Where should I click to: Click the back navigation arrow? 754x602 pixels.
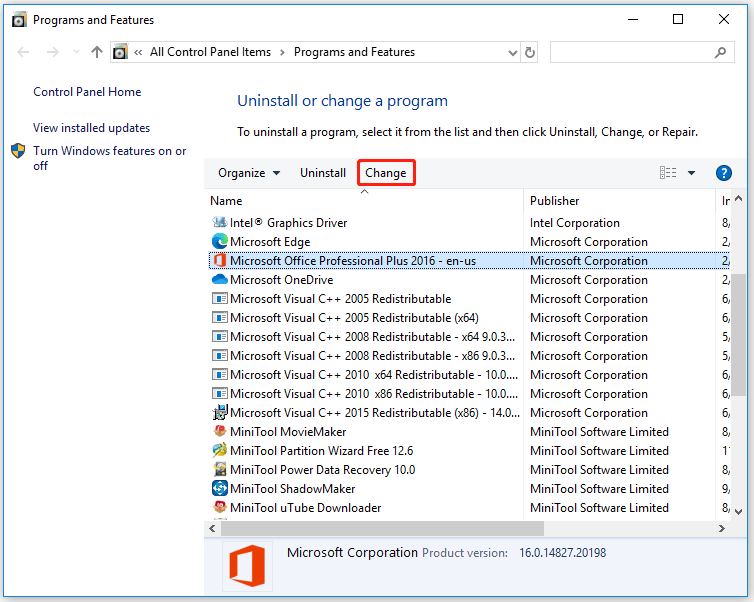tap(23, 52)
